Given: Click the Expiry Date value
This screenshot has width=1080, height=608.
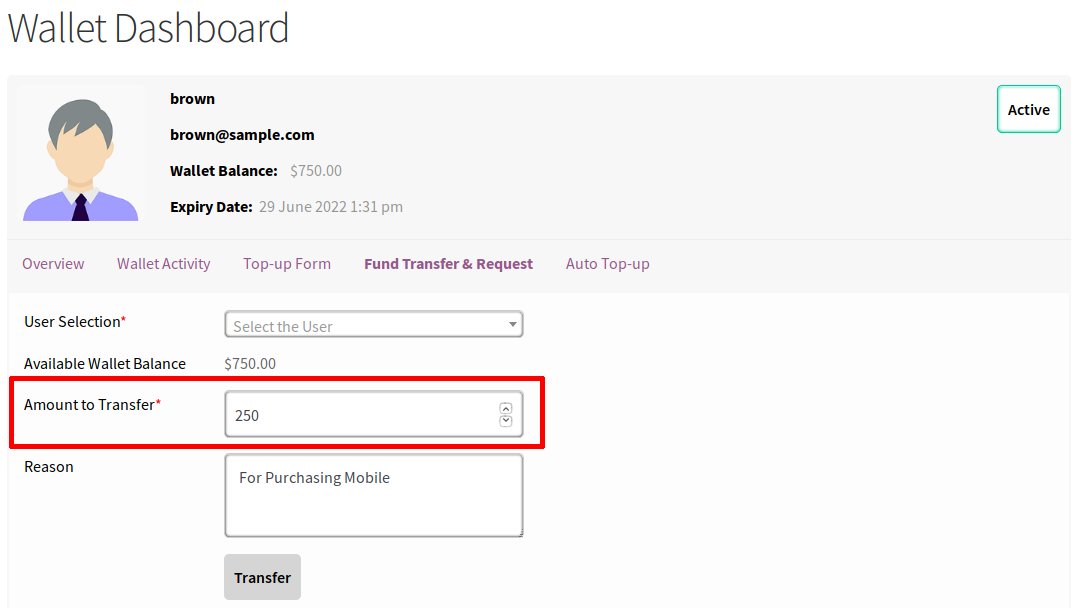Looking at the screenshot, I should point(330,207).
